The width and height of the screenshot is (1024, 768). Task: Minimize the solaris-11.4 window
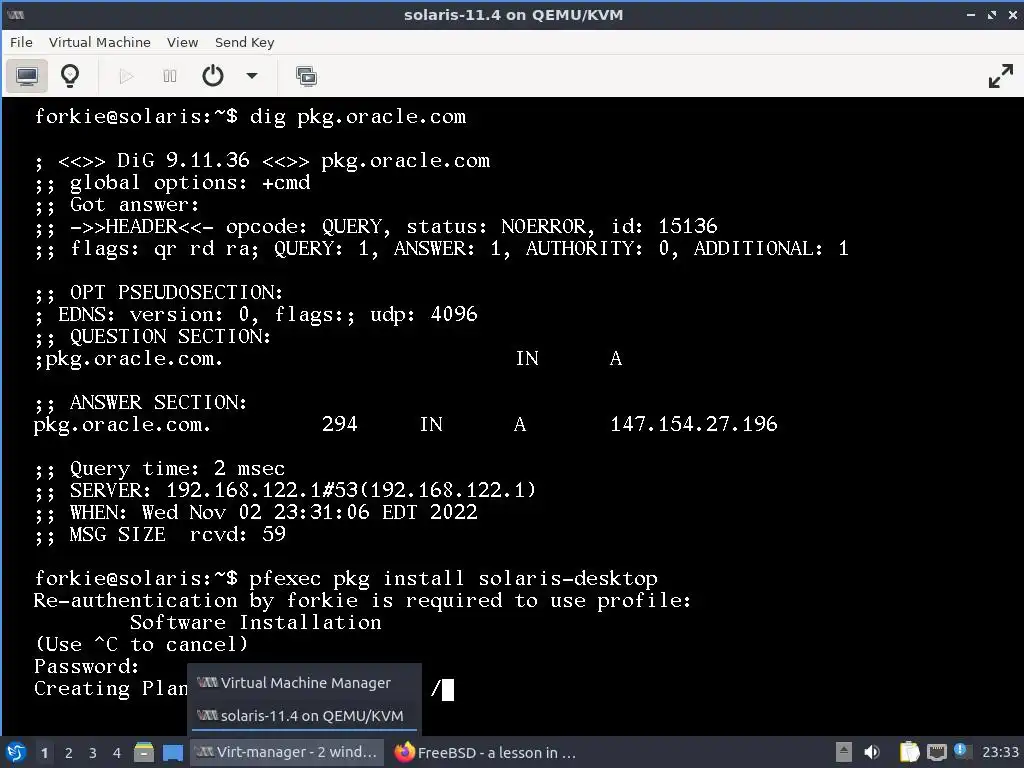pos(970,14)
